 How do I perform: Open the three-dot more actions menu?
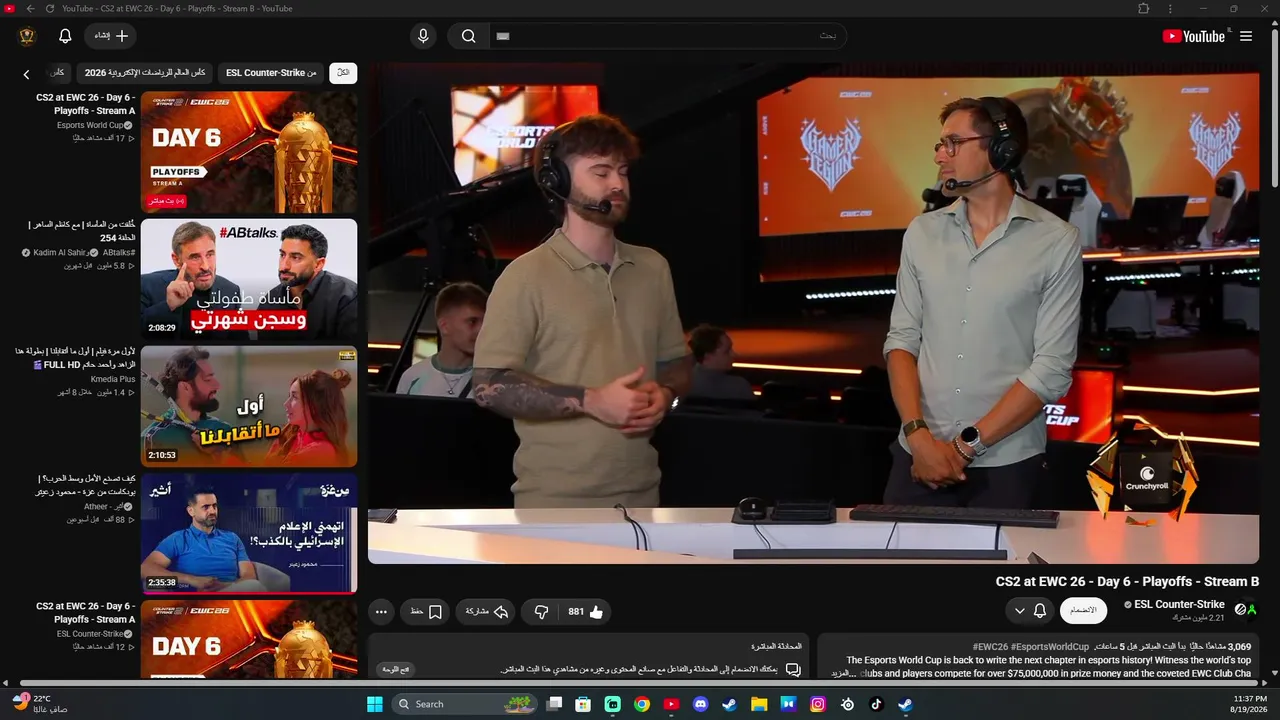(381, 612)
